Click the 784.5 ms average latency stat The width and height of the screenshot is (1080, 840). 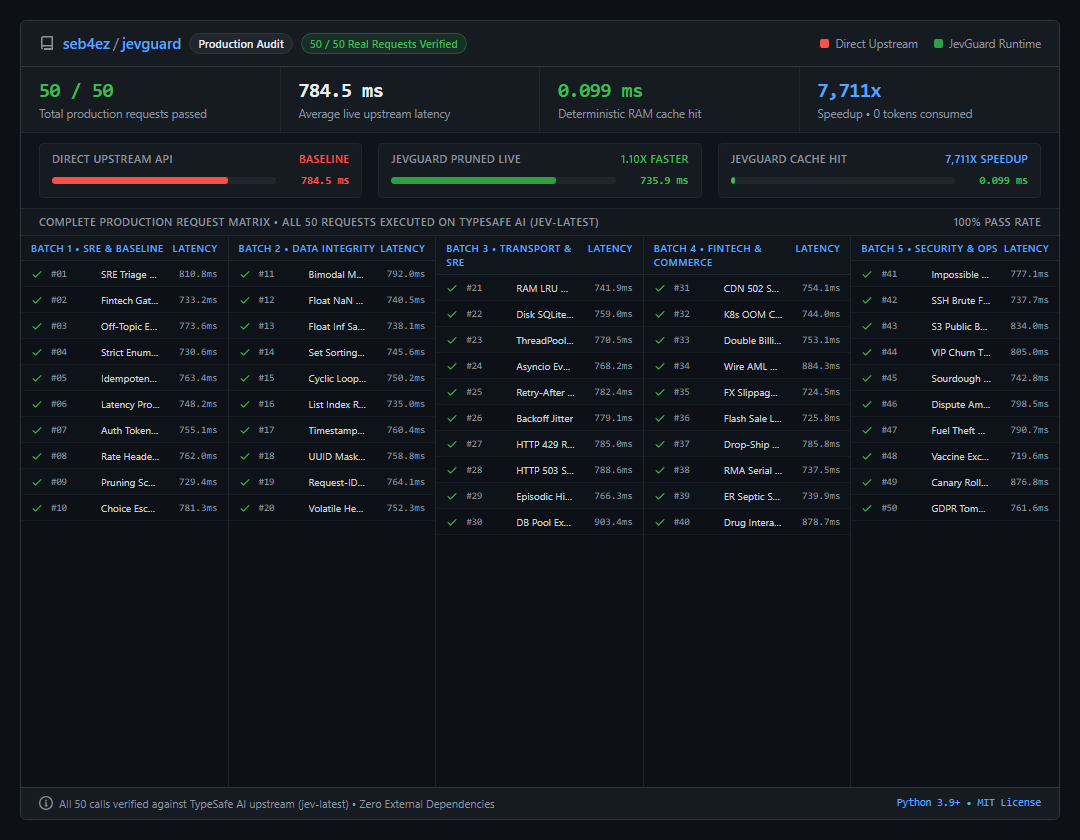[x=341, y=91]
